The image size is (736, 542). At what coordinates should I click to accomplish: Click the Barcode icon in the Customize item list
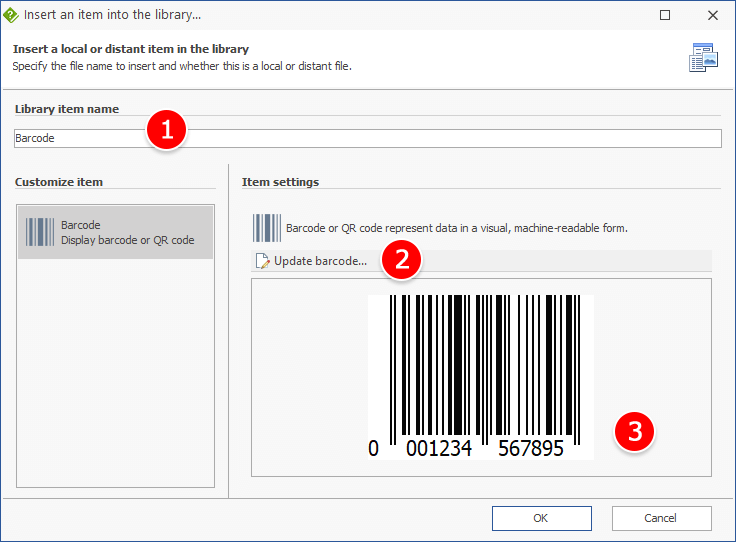pos(40,232)
